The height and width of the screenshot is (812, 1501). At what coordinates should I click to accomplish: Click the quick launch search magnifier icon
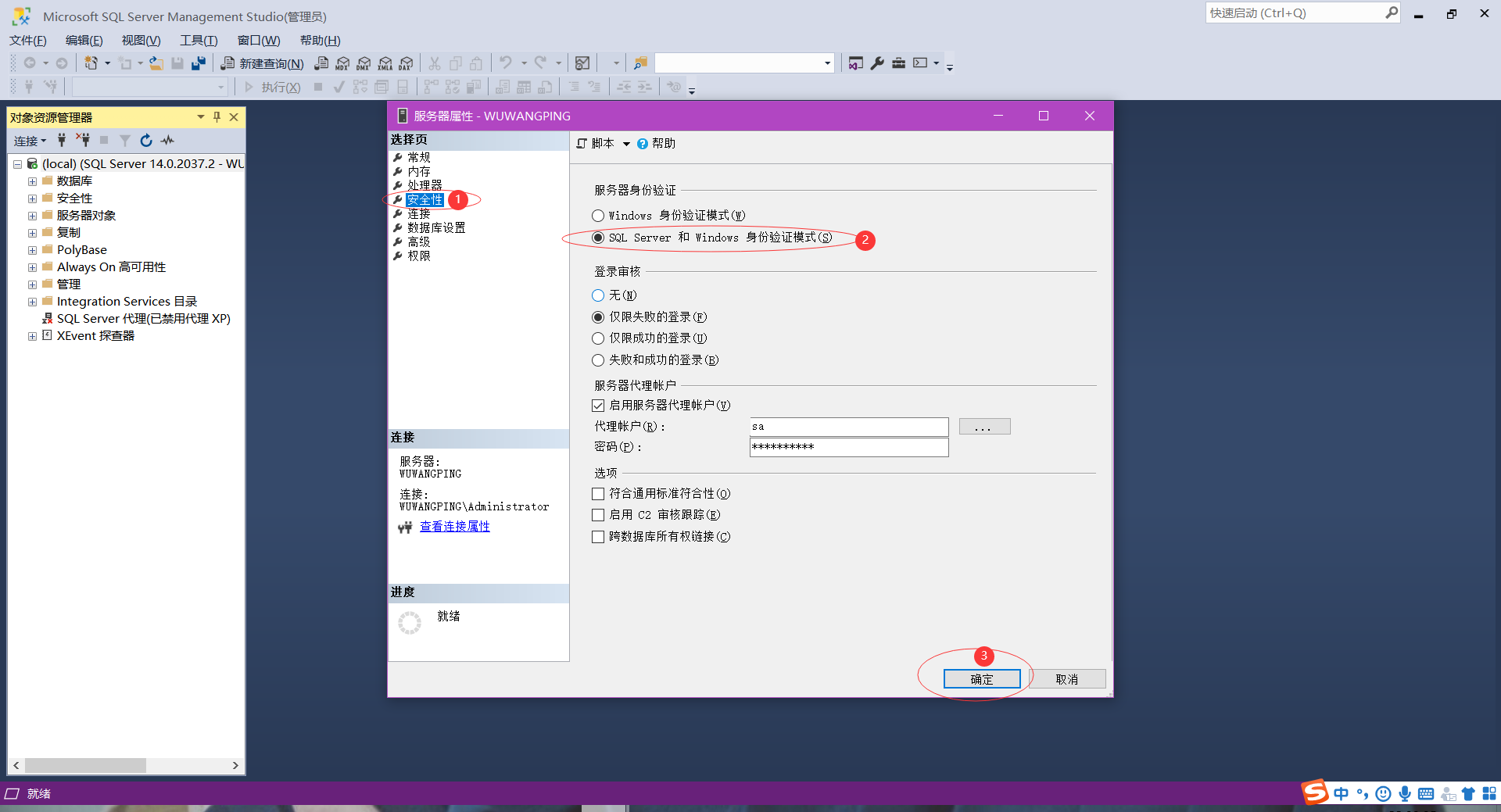[x=1392, y=13]
